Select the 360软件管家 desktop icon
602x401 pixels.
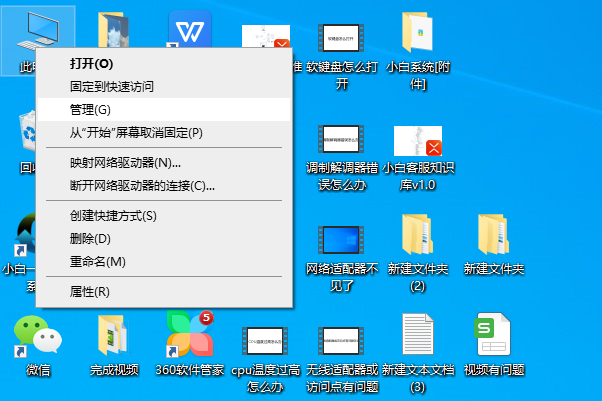click(190, 336)
